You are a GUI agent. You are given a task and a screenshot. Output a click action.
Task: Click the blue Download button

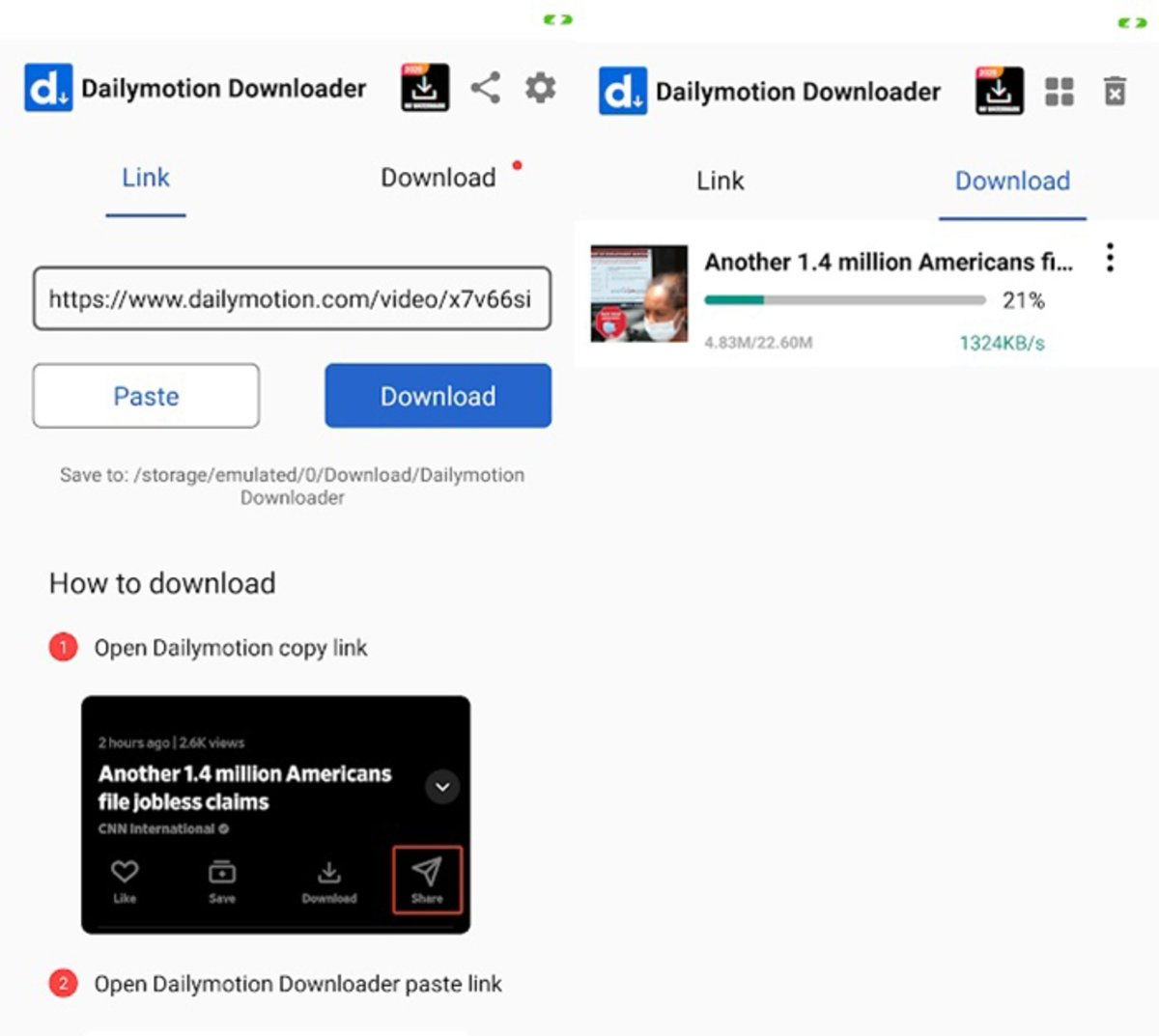[437, 396]
